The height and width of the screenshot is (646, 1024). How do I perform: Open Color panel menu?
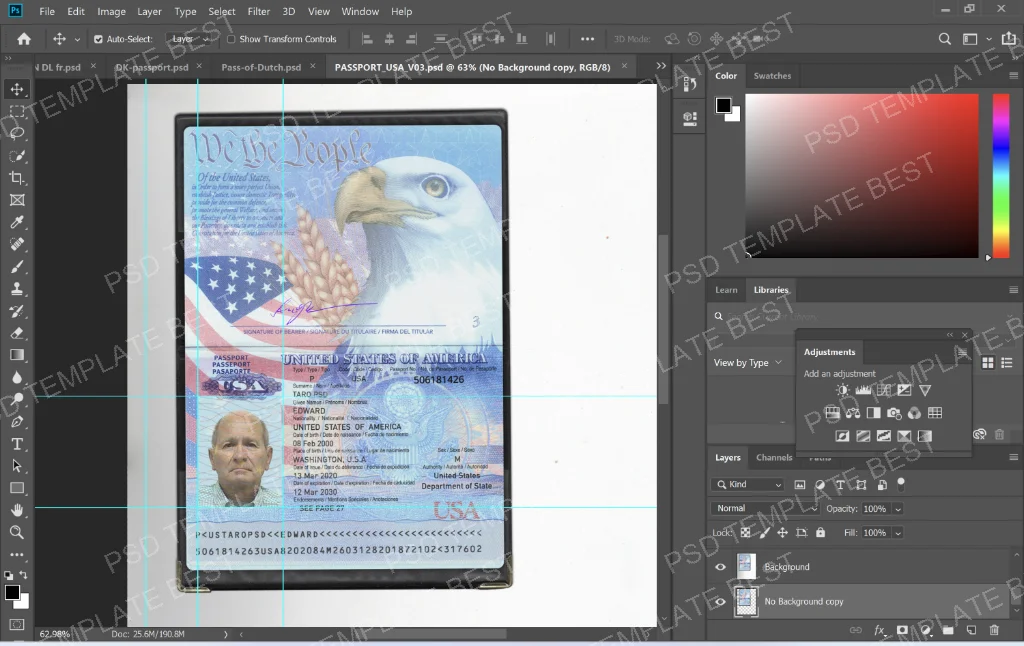point(1014,76)
